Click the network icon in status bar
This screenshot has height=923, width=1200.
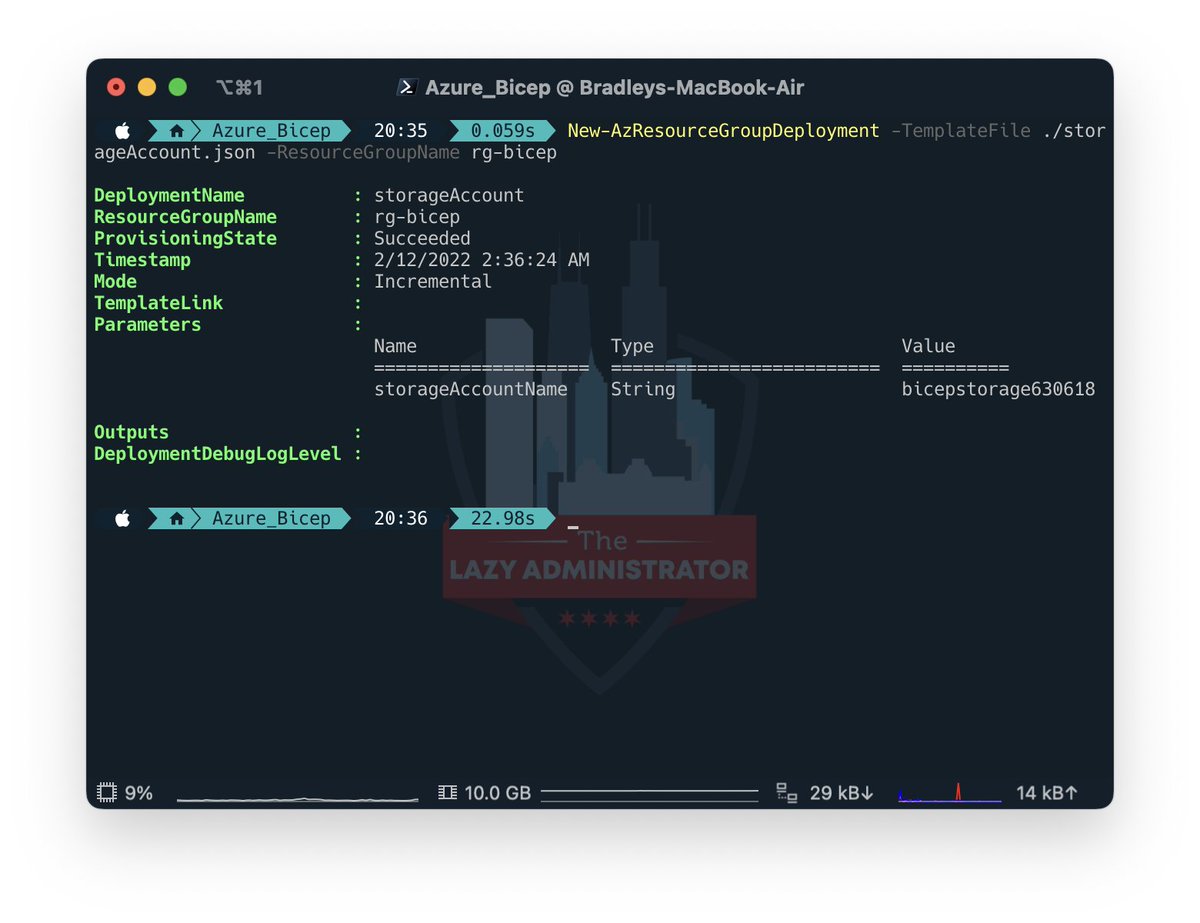click(787, 793)
